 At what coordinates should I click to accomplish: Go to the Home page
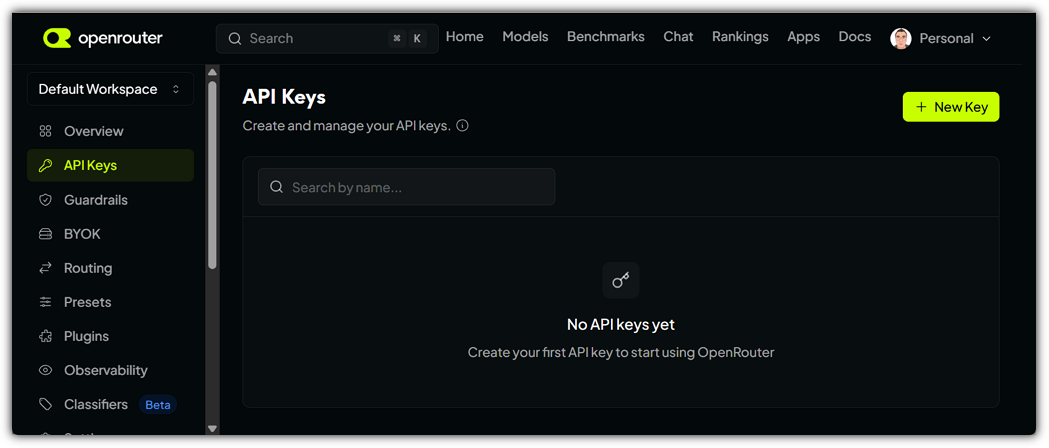pyautogui.click(x=464, y=37)
